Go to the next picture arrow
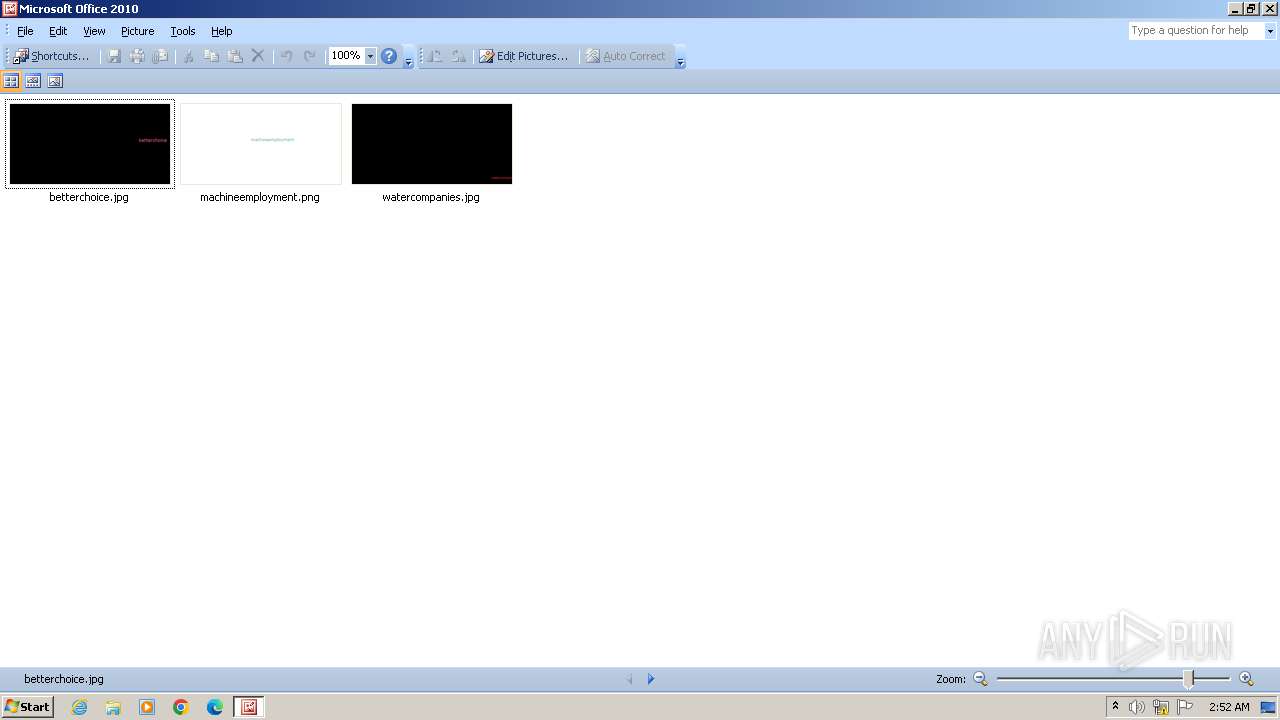This screenshot has width=1280, height=720. coord(651,679)
